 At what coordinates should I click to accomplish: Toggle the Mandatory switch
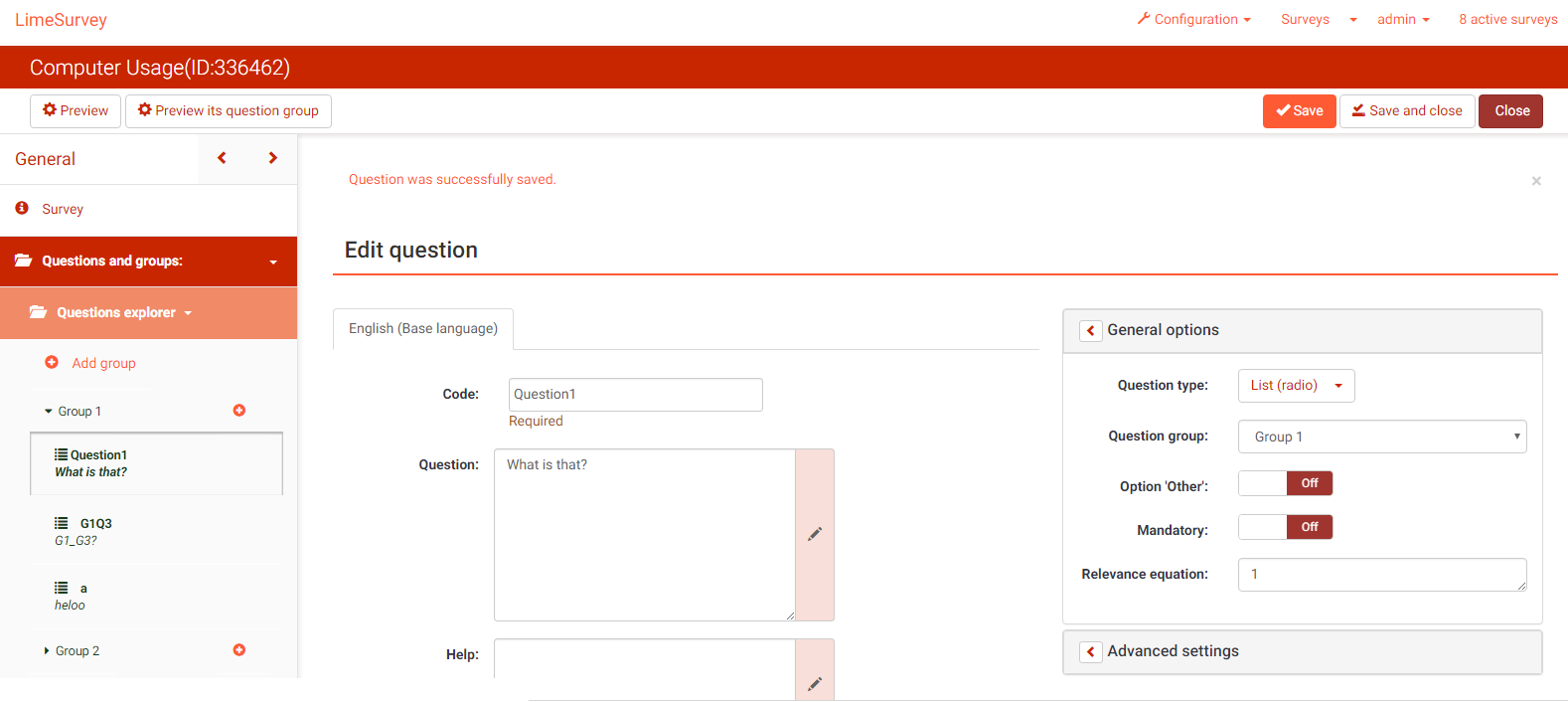click(1285, 528)
